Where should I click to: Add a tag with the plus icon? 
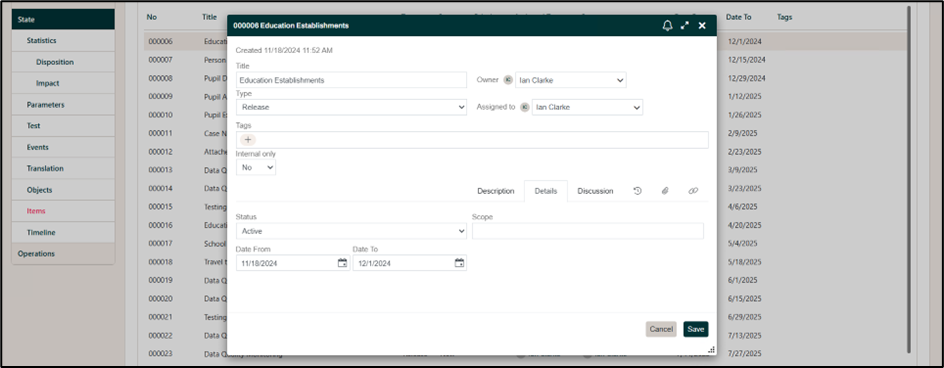248,140
